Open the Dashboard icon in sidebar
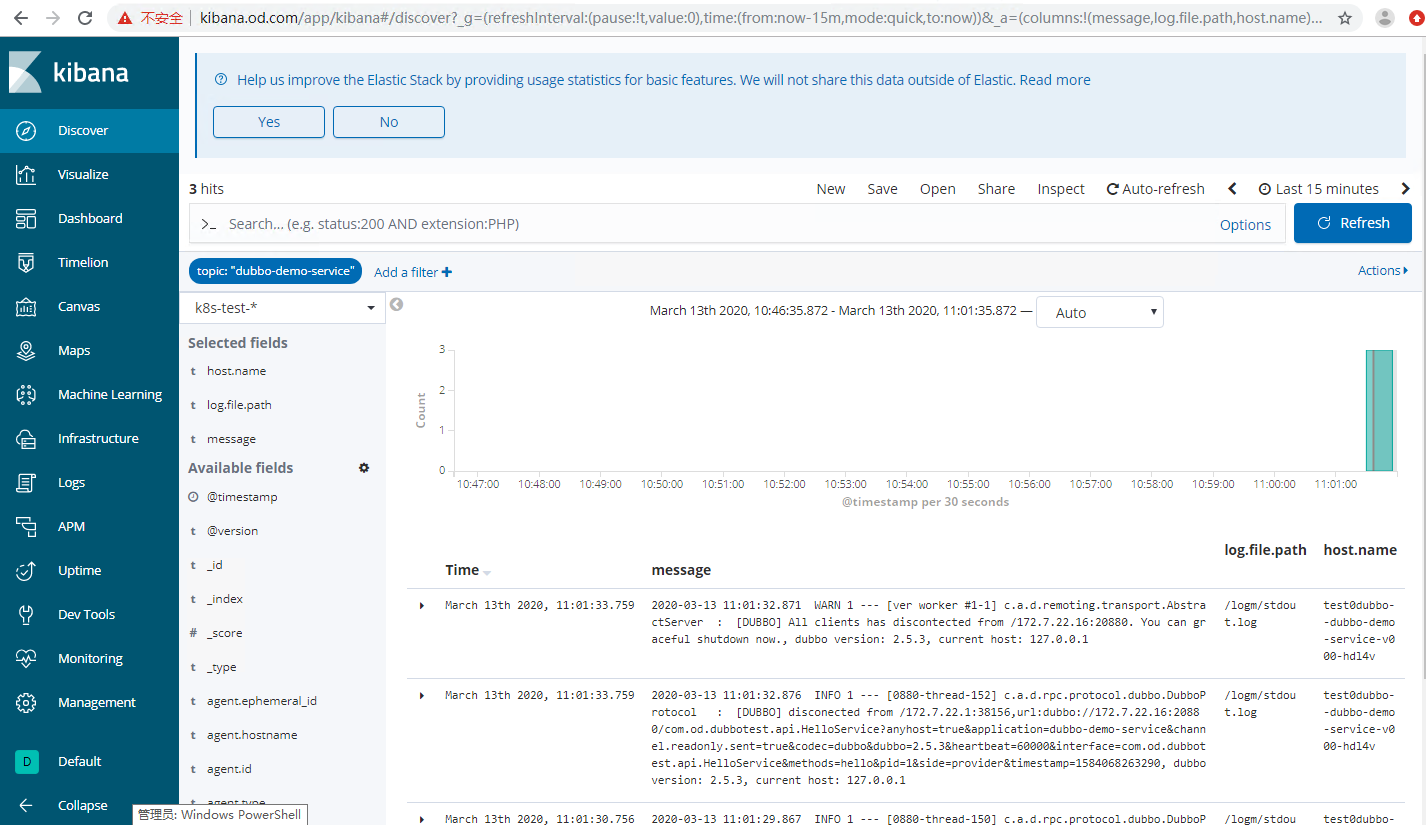Viewport: 1426px width, 825px height. click(x=27, y=219)
